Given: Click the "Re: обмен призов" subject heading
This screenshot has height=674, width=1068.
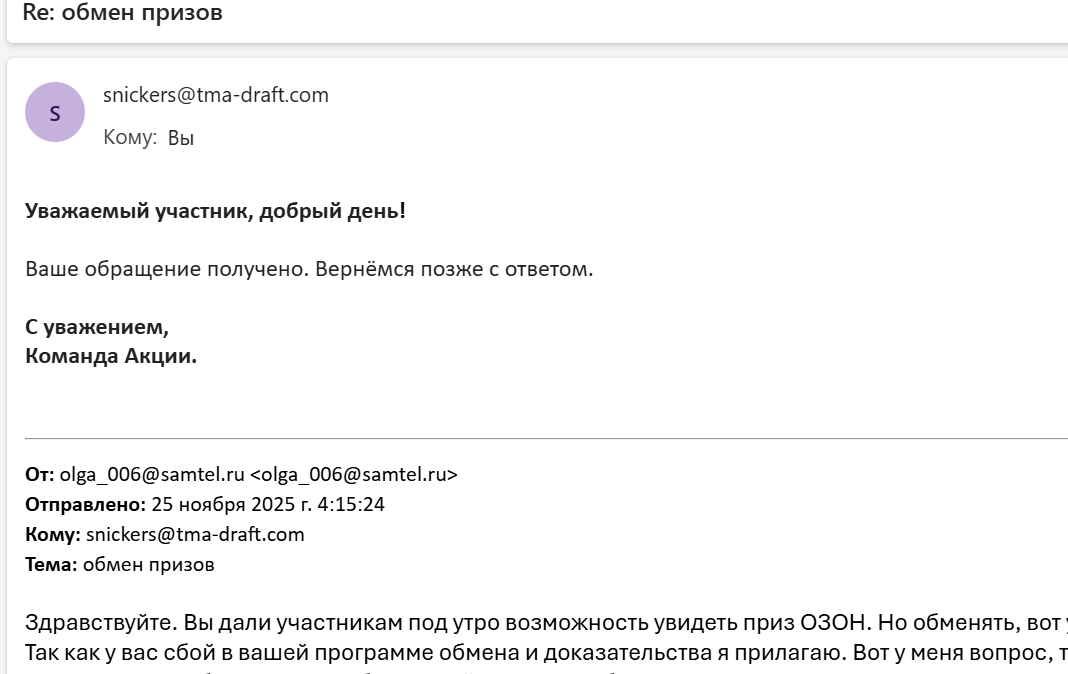Looking at the screenshot, I should pos(122,13).
